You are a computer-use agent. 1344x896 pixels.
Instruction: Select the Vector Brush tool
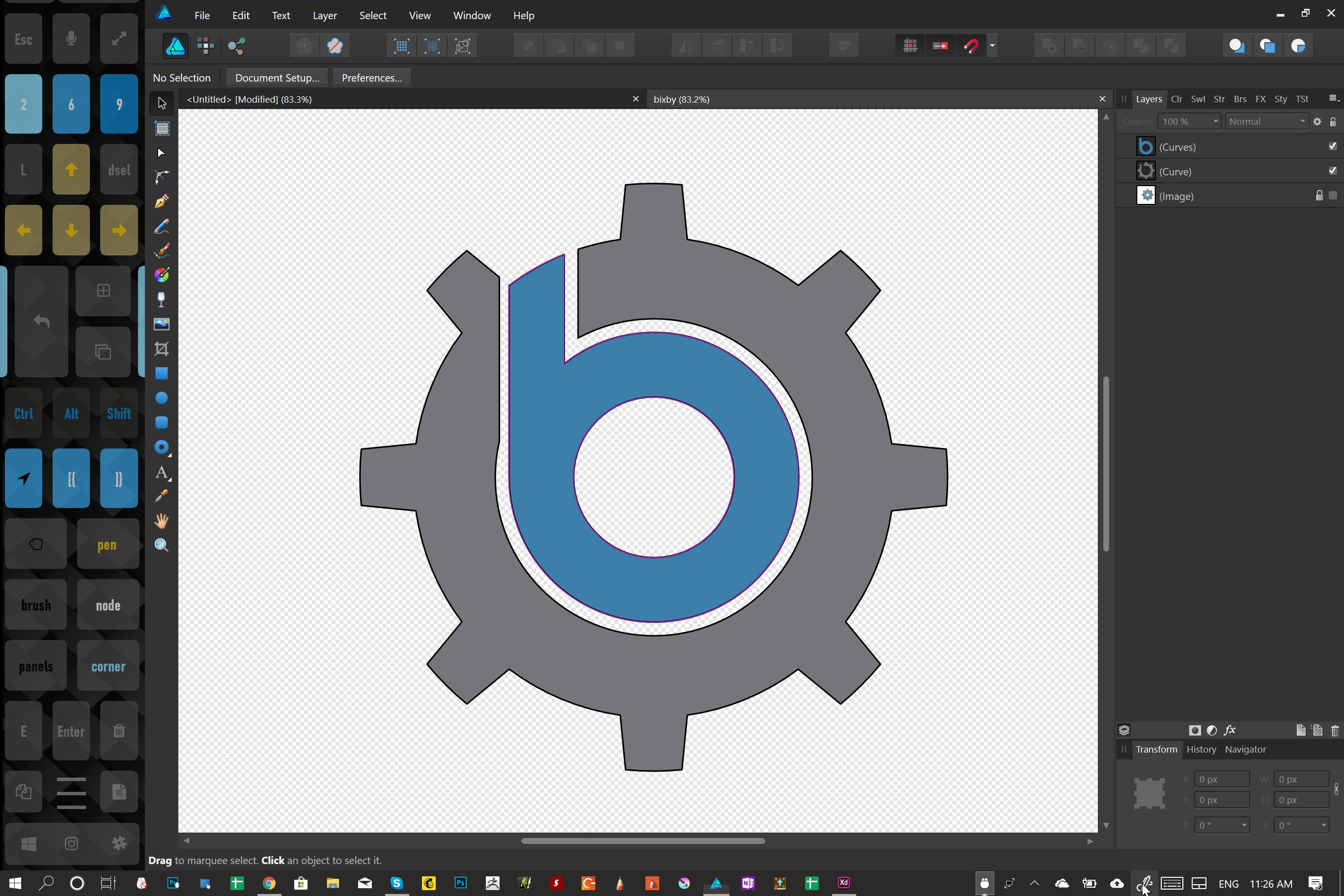(x=162, y=251)
